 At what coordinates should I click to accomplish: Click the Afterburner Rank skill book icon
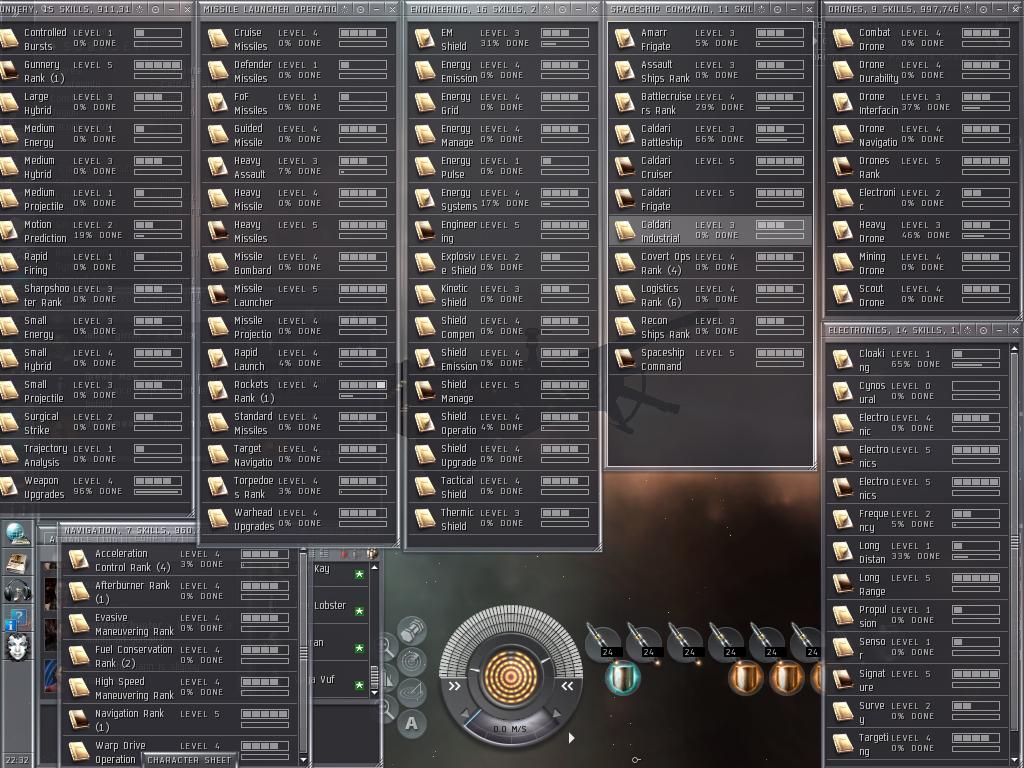(x=78, y=592)
